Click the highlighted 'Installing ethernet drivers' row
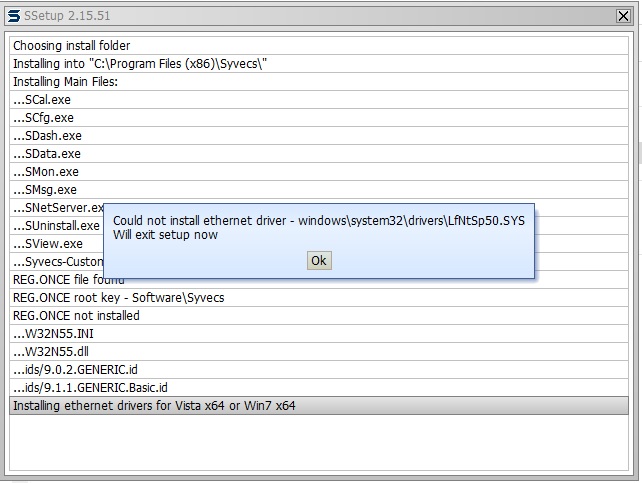642x483 pixels. [x=153, y=406]
